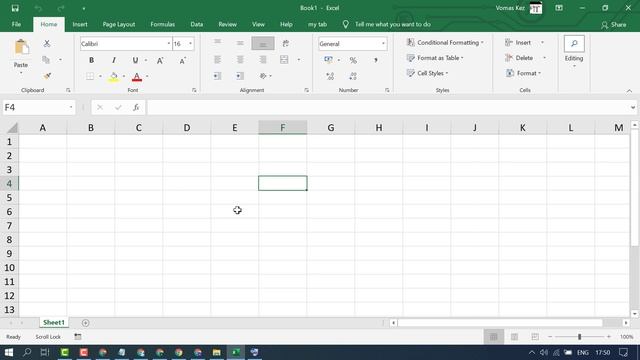This screenshot has height=360, width=640.
Task: Click the Increase Decimal icon
Action: click(x=330, y=76)
